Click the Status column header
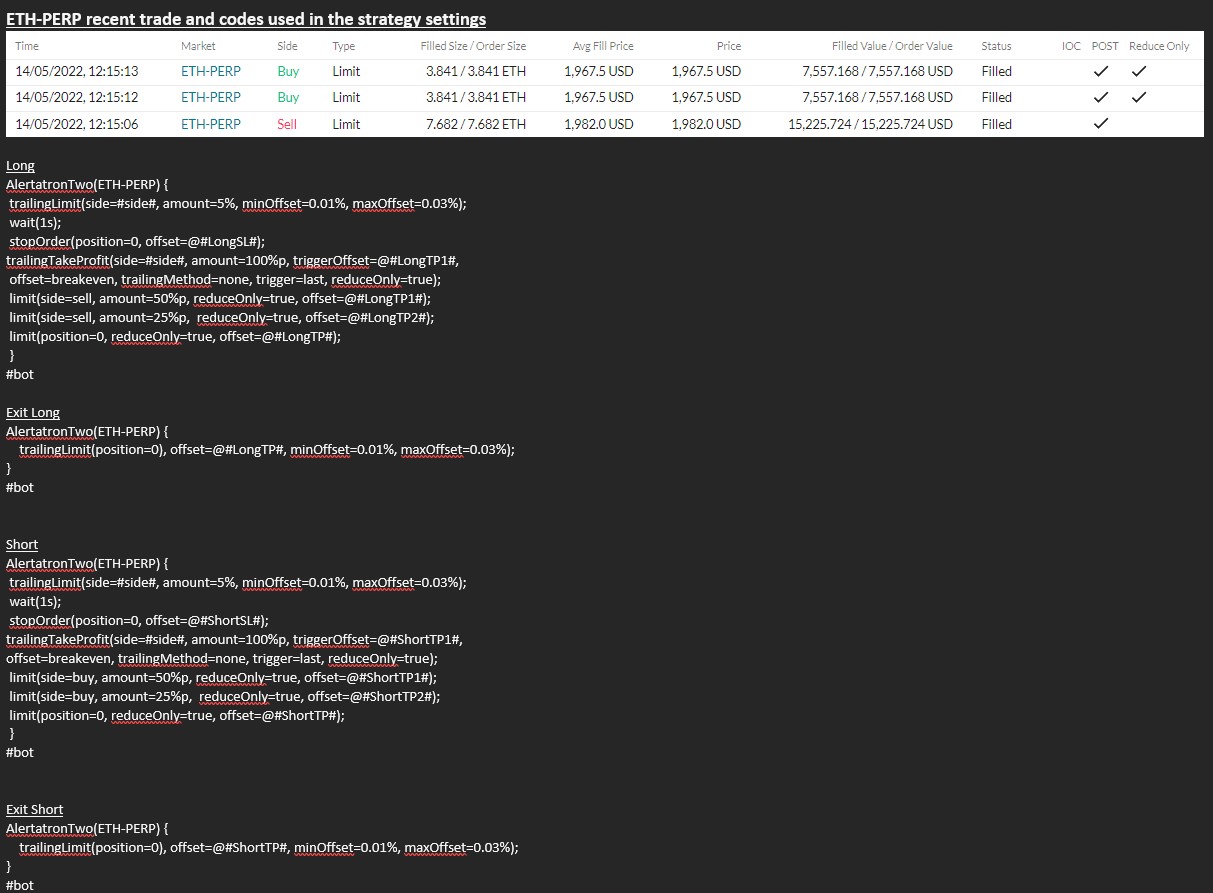 point(996,46)
